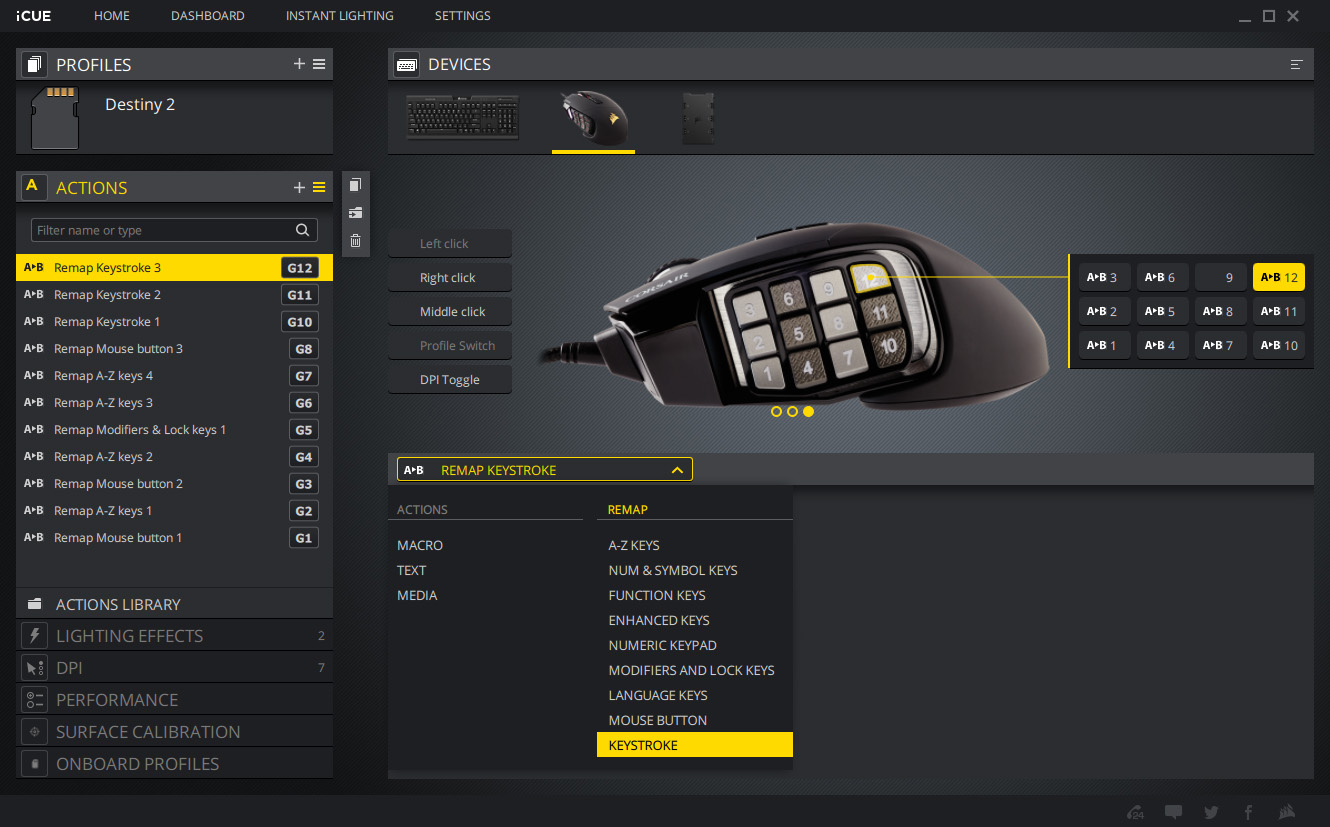Open the Dashboard tab
1330x827 pixels.
208,16
